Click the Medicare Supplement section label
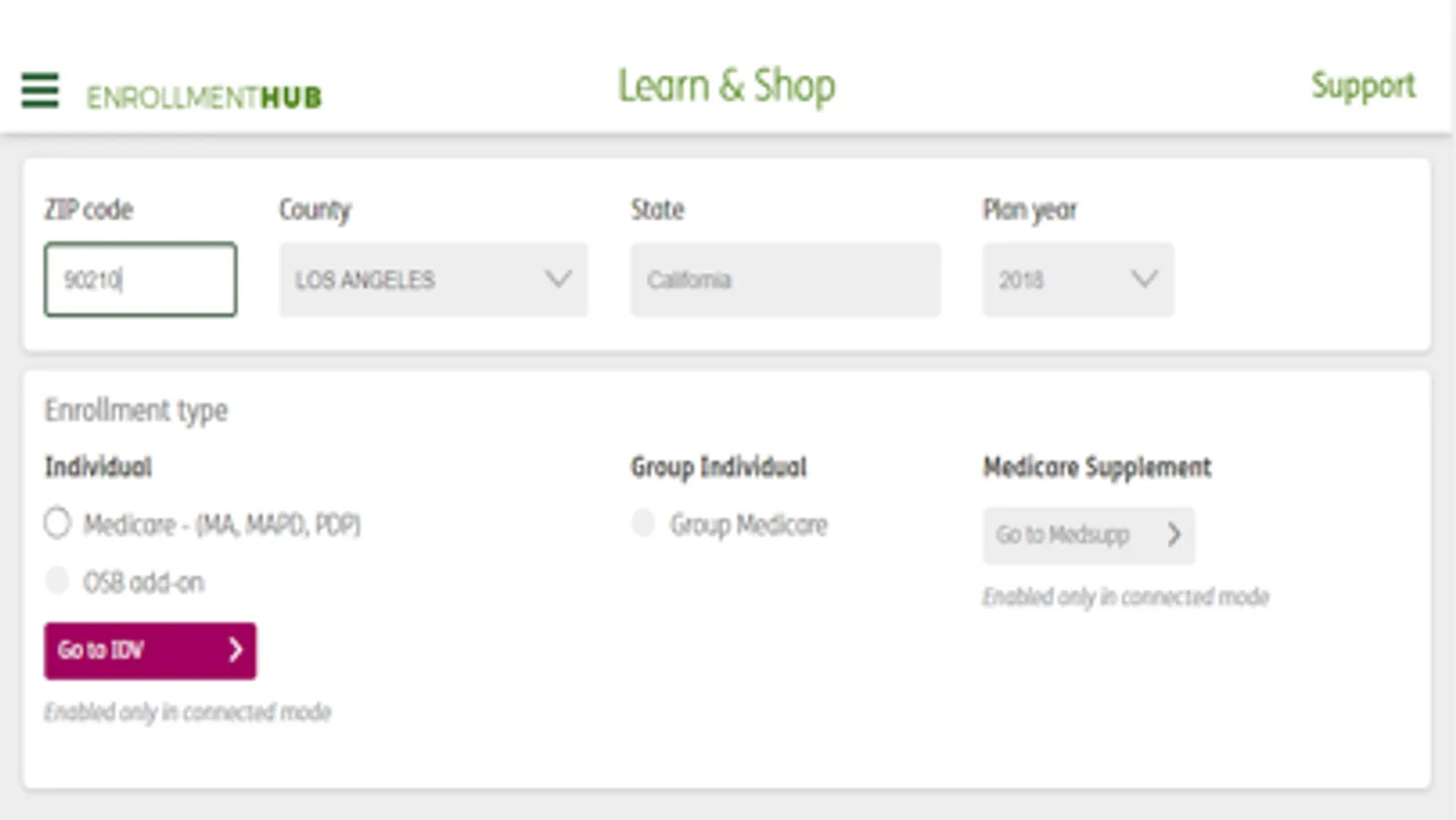The width and height of the screenshot is (1456, 820). pyautogui.click(x=1096, y=467)
